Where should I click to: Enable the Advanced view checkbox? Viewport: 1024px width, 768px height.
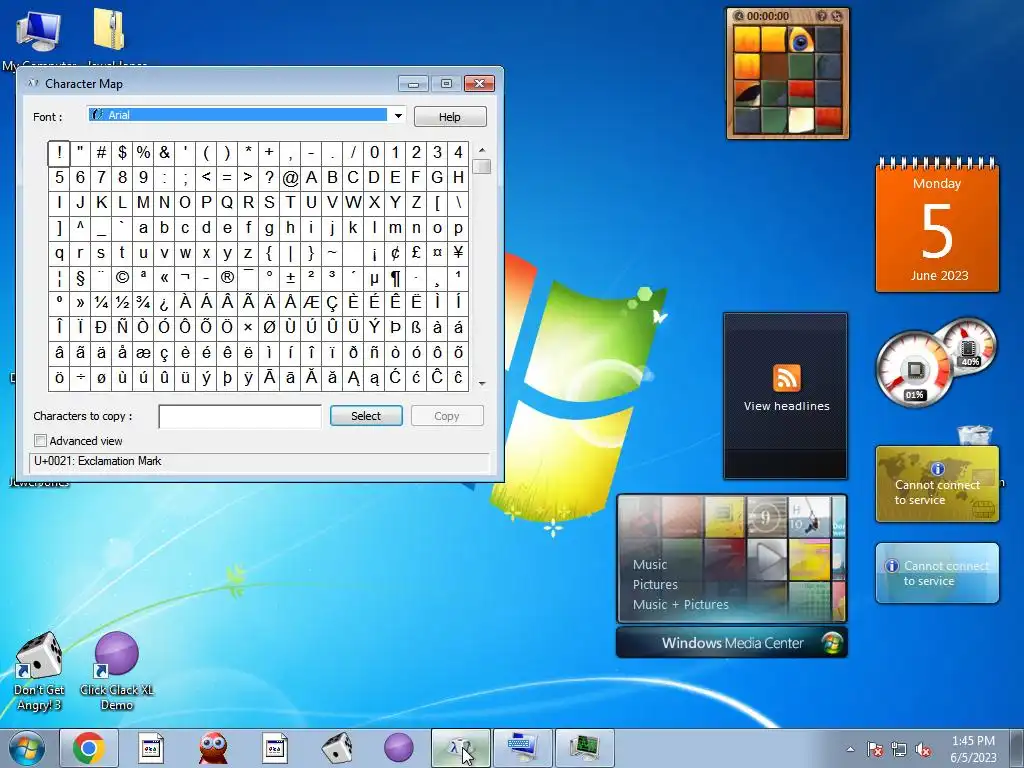click(x=40, y=441)
